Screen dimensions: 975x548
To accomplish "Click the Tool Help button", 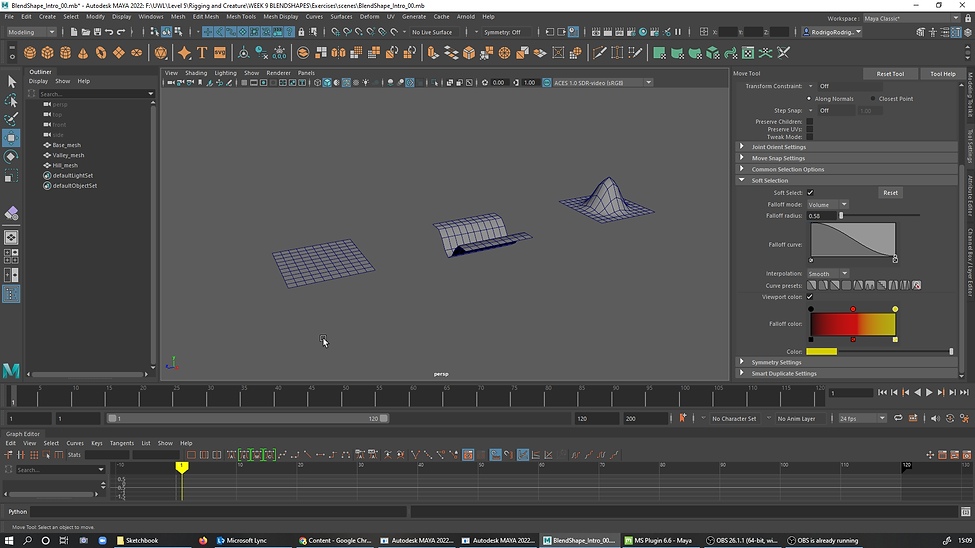I will point(943,74).
